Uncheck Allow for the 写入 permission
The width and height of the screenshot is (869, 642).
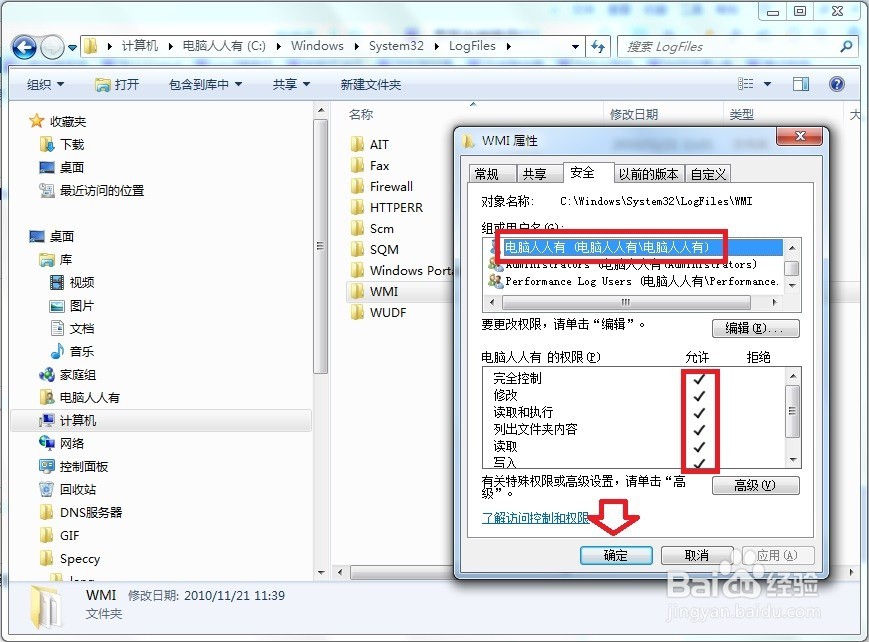[x=700, y=462]
